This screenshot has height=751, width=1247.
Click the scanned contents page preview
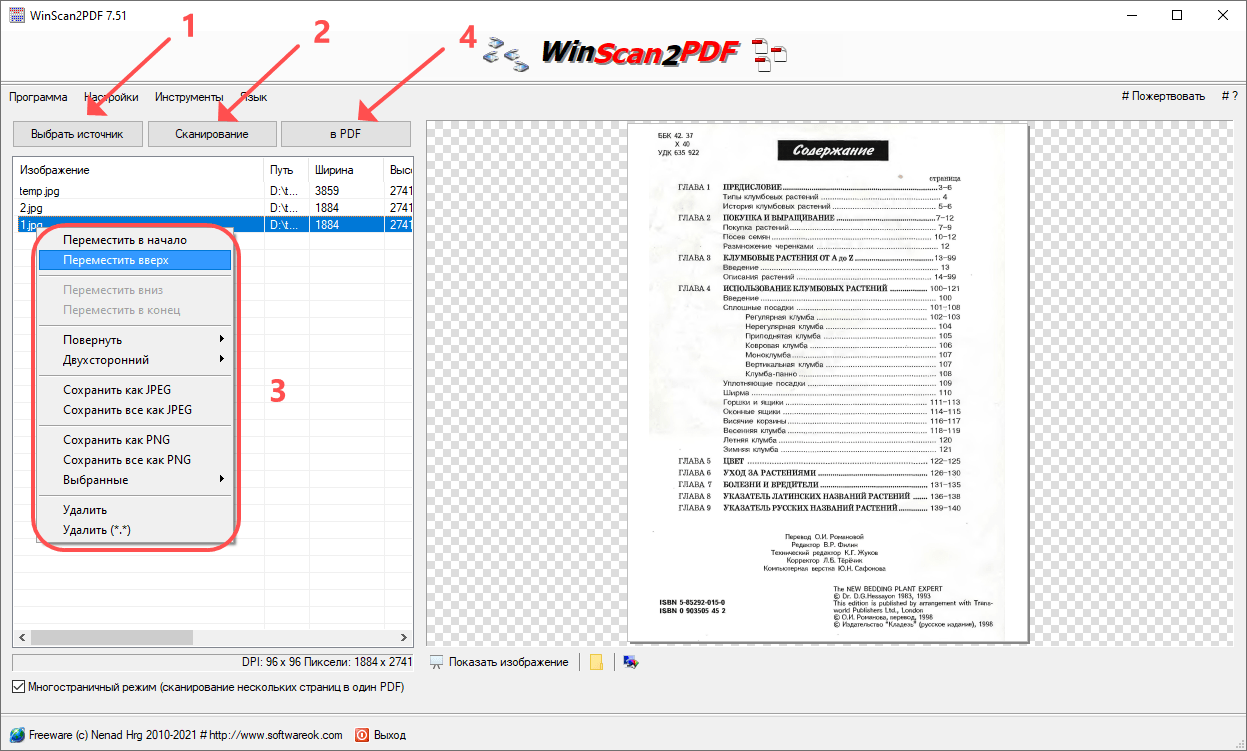828,382
